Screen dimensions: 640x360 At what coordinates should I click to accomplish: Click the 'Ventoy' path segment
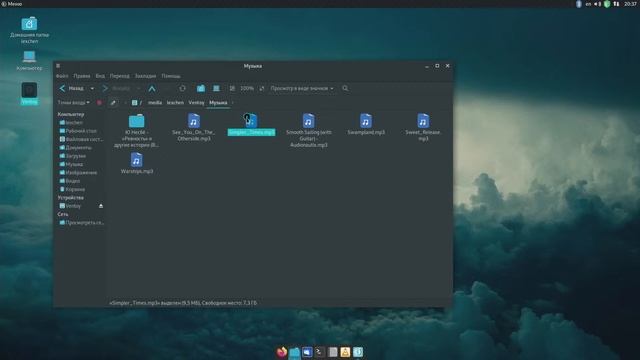pyautogui.click(x=196, y=102)
